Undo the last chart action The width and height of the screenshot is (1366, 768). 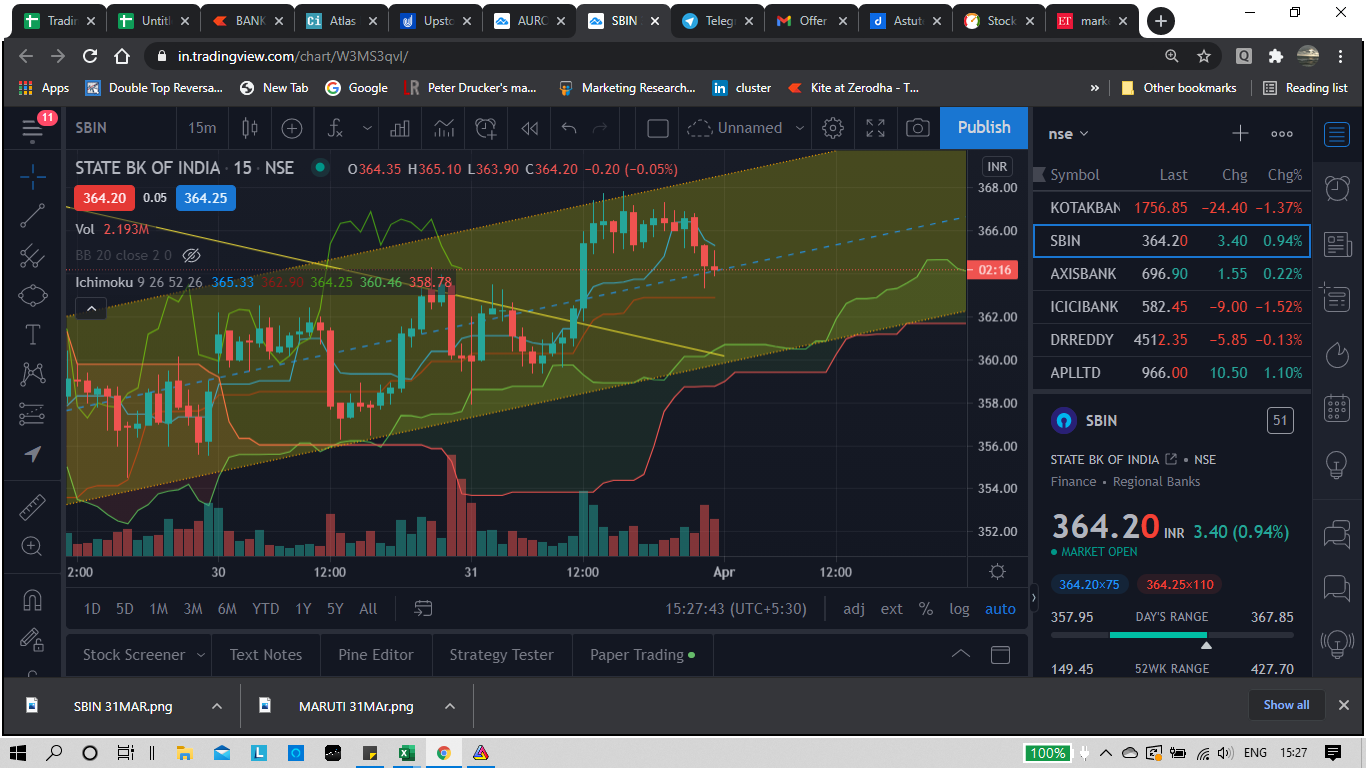click(x=569, y=128)
